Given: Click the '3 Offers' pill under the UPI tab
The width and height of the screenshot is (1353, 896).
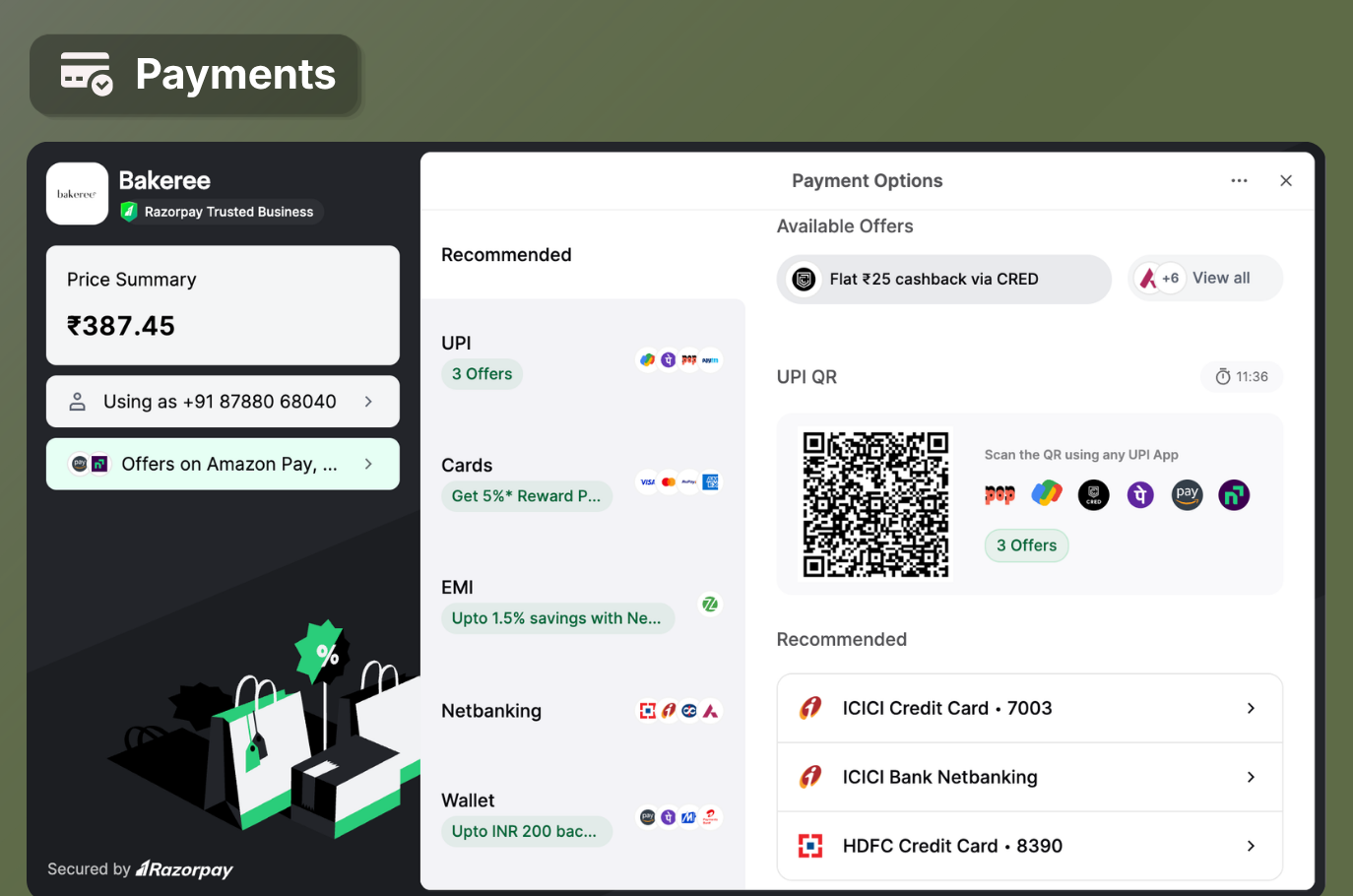Looking at the screenshot, I should tap(482, 374).
